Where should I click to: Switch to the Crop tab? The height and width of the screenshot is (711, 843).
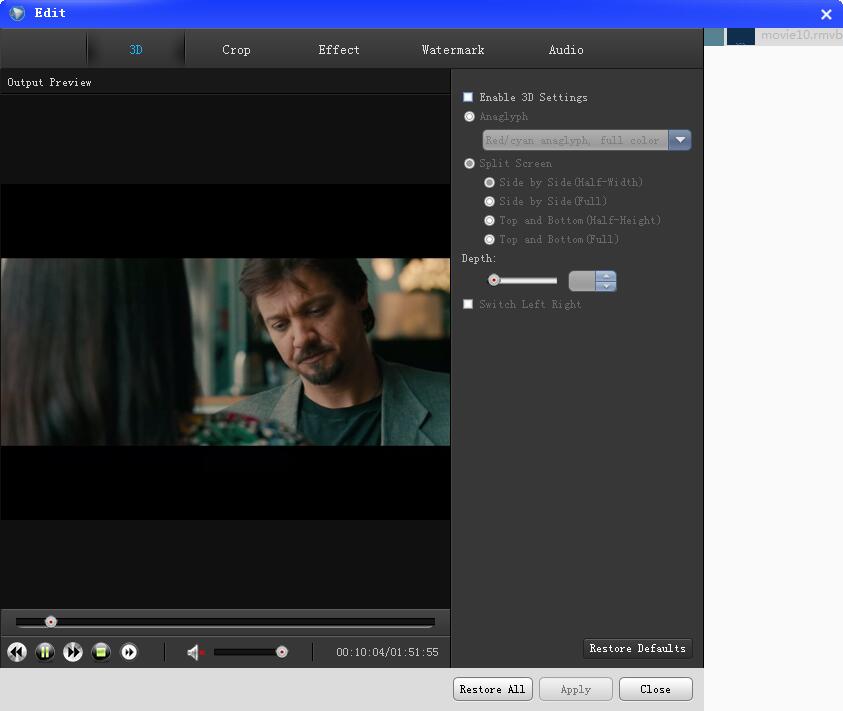236,49
